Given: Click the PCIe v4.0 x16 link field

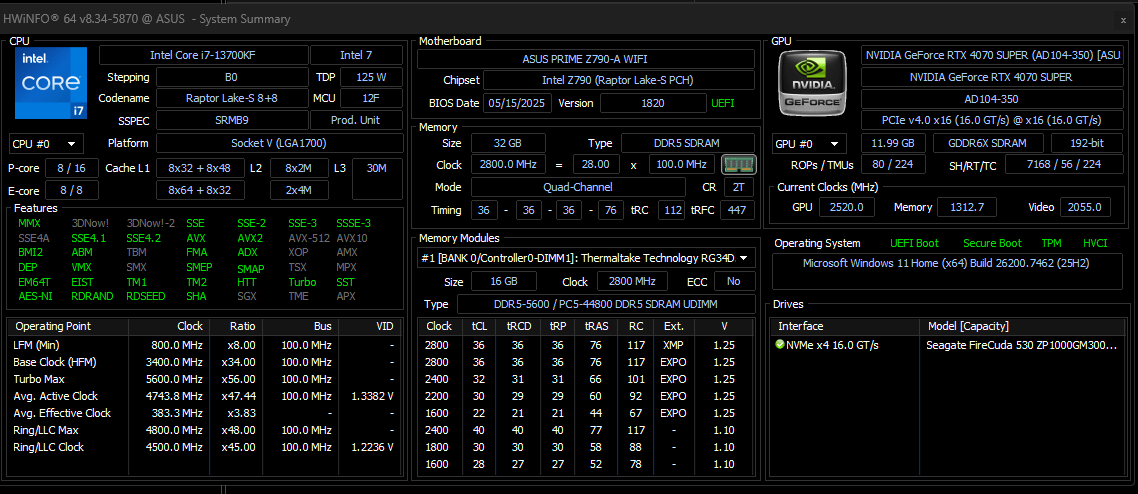Looking at the screenshot, I should (x=991, y=120).
